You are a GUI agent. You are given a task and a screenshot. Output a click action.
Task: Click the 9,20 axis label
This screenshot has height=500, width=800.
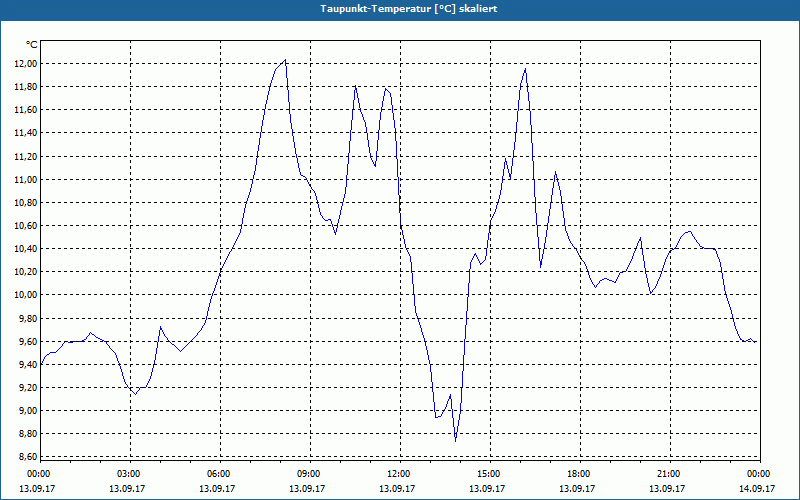point(28,387)
